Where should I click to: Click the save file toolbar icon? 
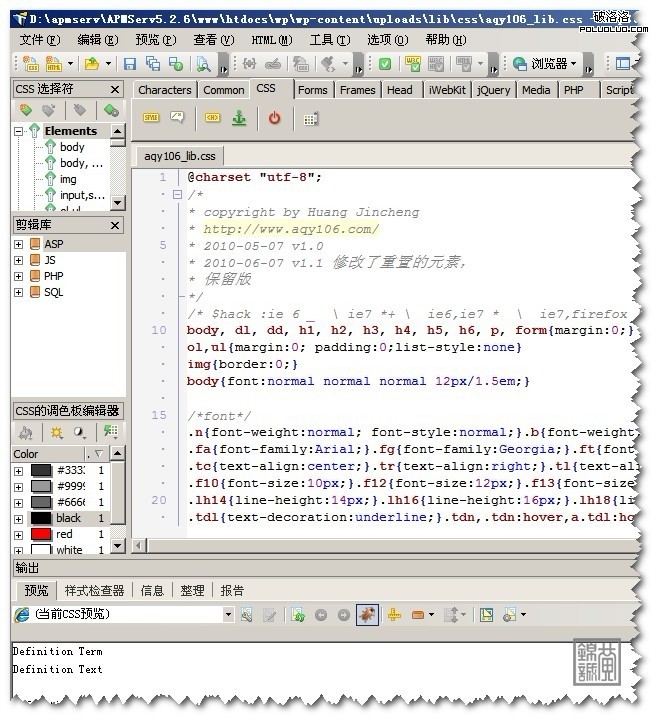pos(129,64)
